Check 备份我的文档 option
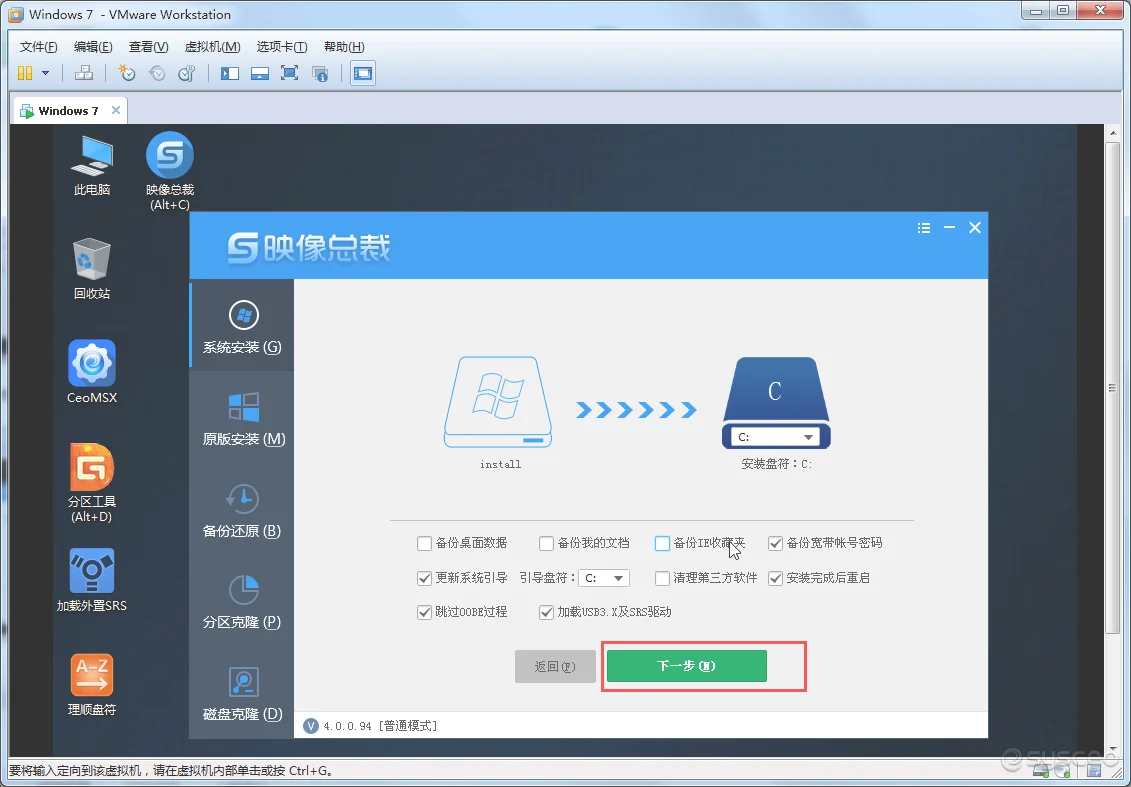1131x787 pixels. tap(546, 543)
